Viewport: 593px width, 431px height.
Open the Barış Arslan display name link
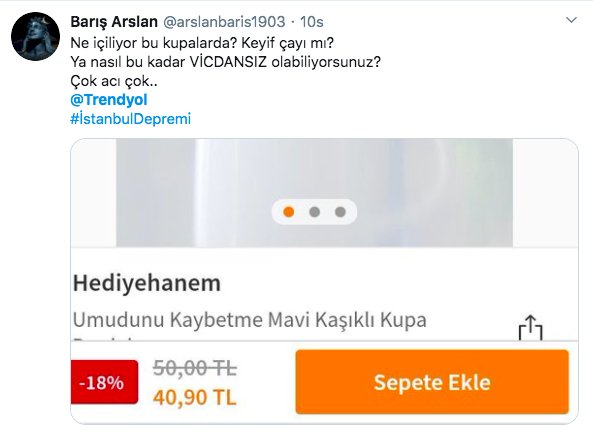pyautogui.click(x=114, y=22)
